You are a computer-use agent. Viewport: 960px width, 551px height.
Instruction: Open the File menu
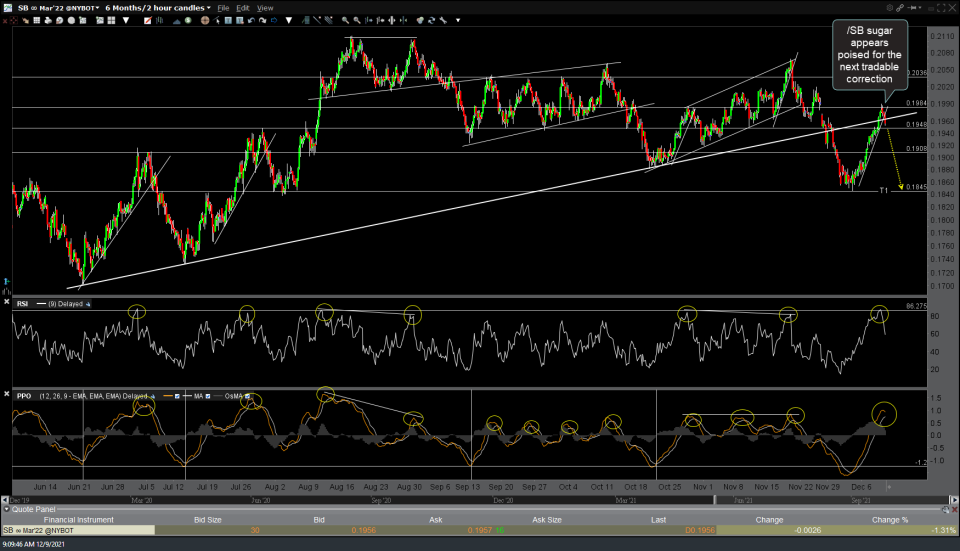pos(223,7)
